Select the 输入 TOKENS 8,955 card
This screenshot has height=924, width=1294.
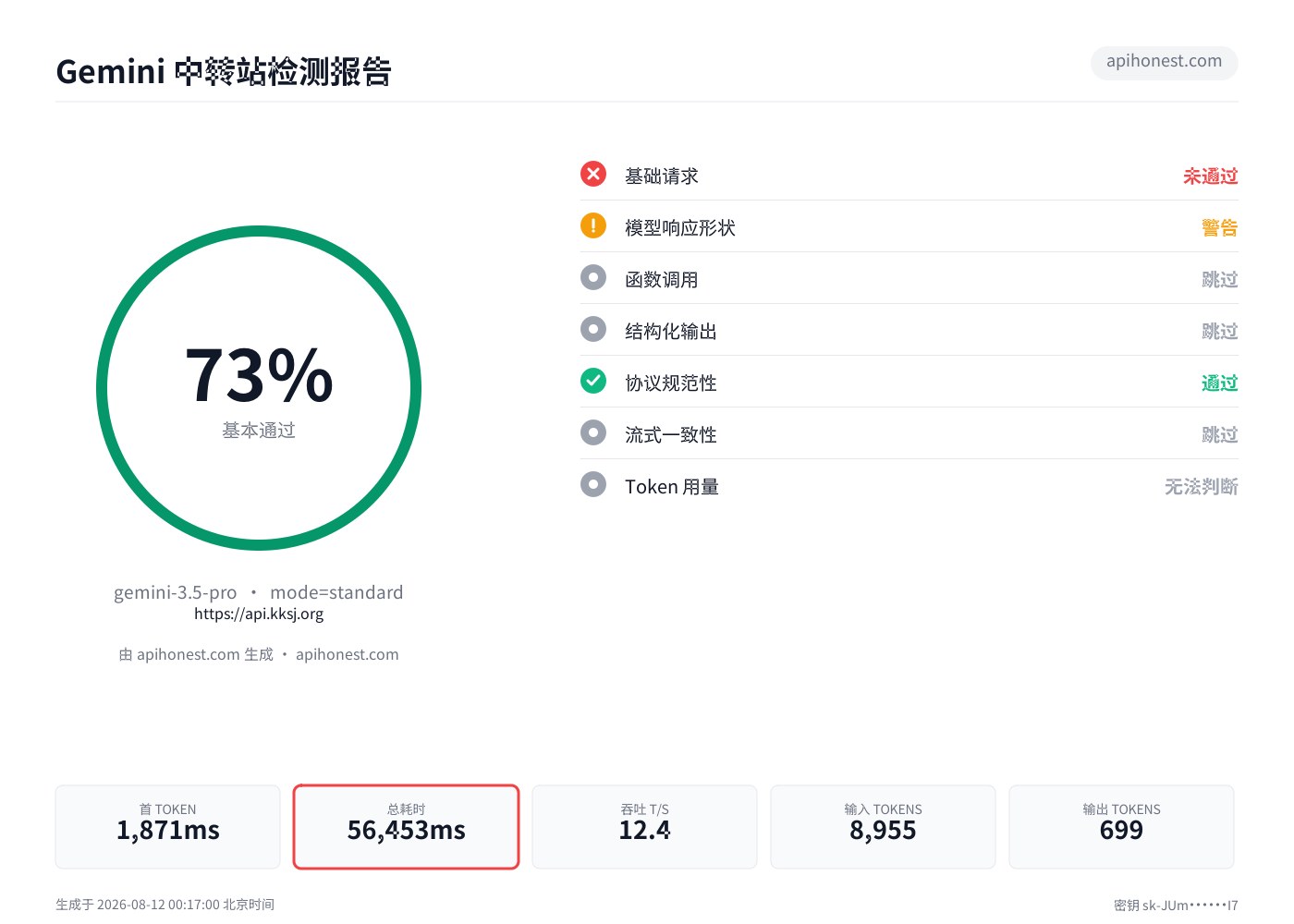click(883, 827)
